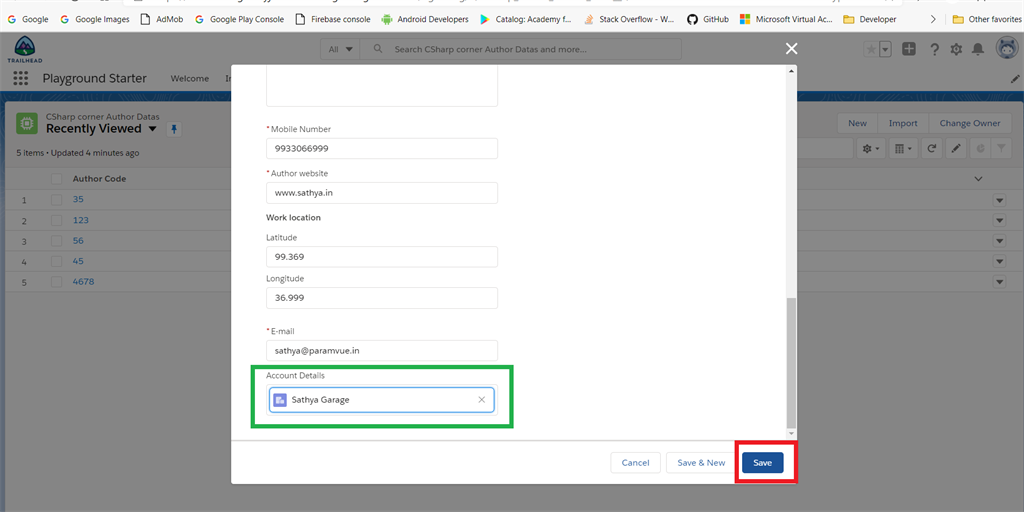Open author code 4678 link
Screen dimensions: 1024x512
click(84, 282)
